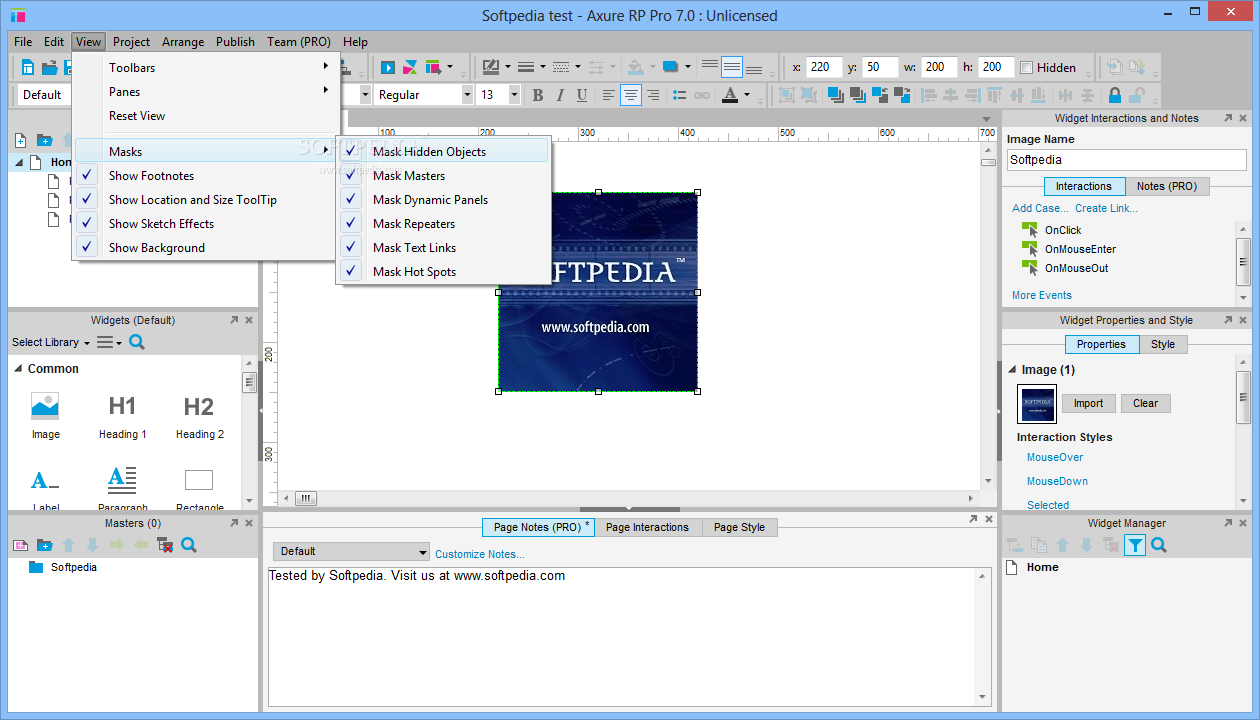The width and height of the screenshot is (1260, 720).
Task: Click the fill color swatch
Action: (670, 68)
